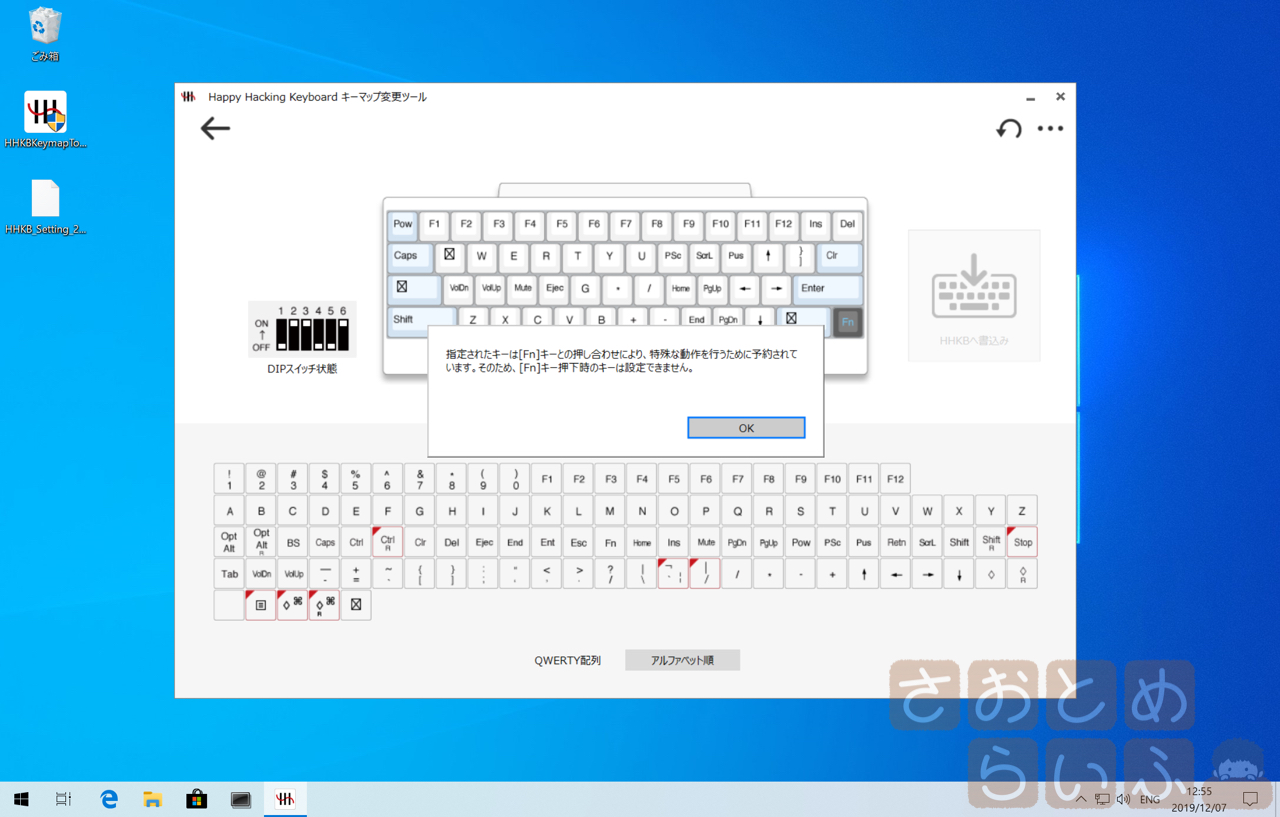Click the HHKB app taskbar button
This screenshot has height=817, width=1280.
point(285,799)
